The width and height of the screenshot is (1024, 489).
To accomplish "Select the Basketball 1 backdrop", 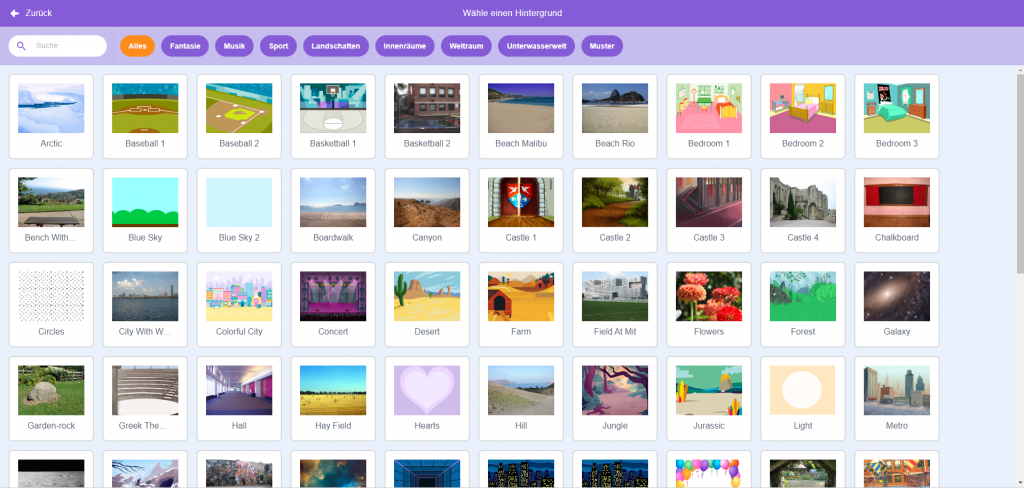I will pos(333,116).
